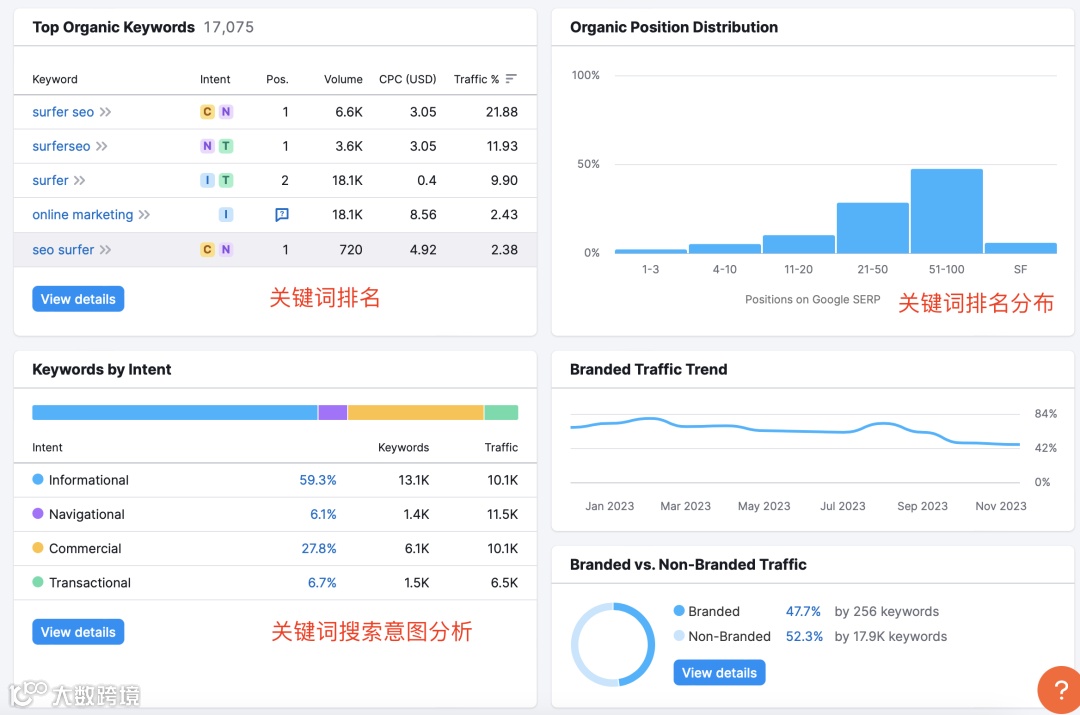Image resolution: width=1080 pixels, height=715 pixels.
Task: Click the Keyword column header
Action: 54,79
